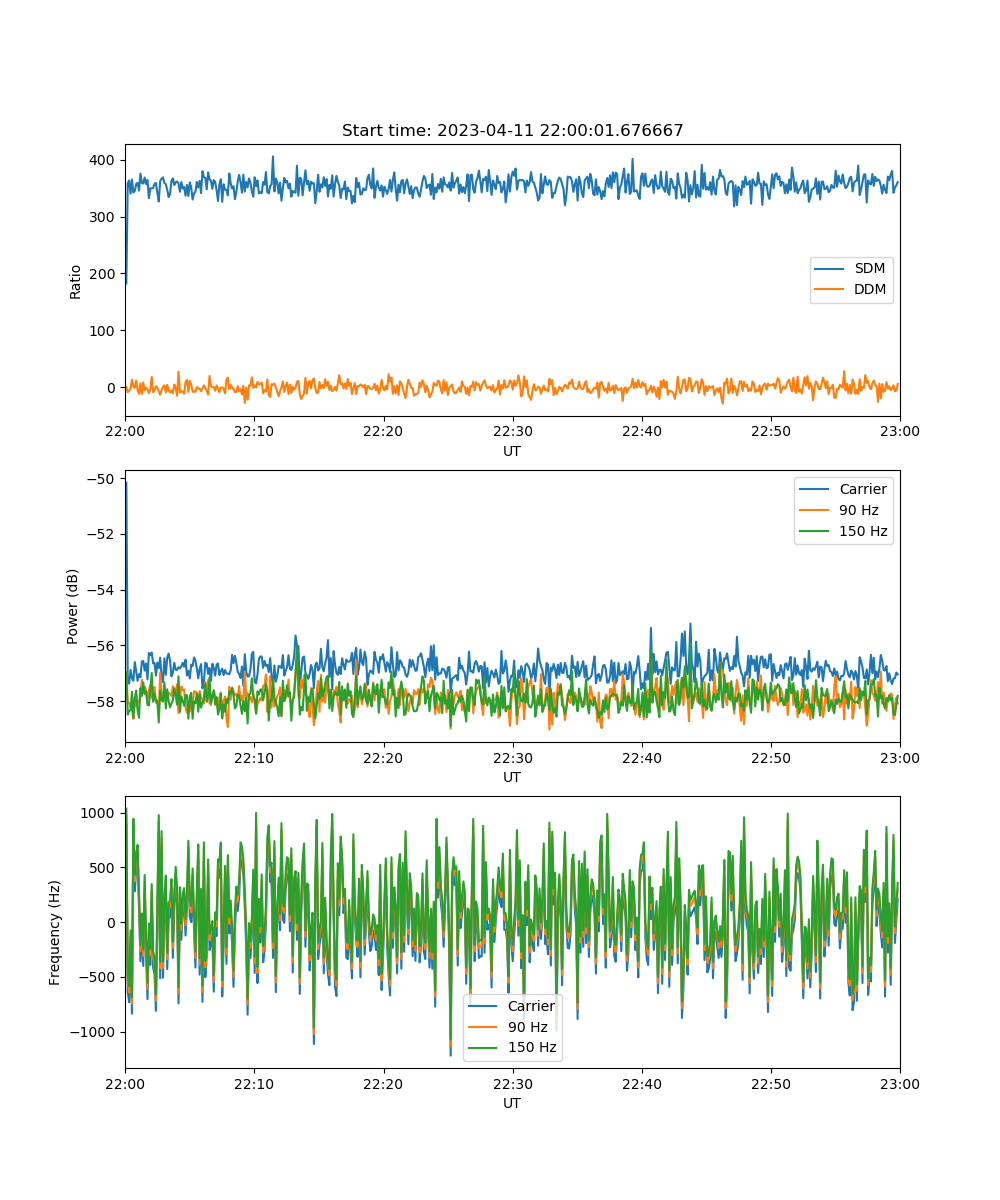
Task: Click the 22:40 tick under the Power plot
Action: (641, 757)
